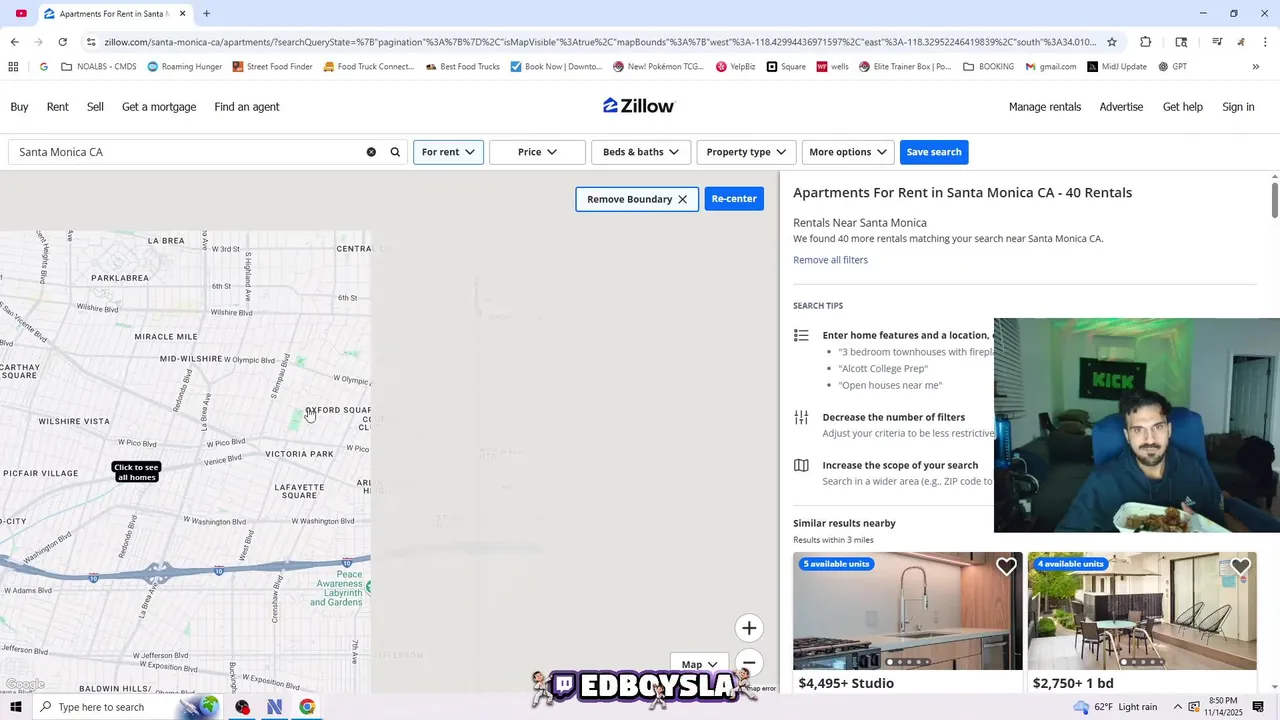Open the Buy menu
The height and width of the screenshot is (720, 1280).
[19, 107]
